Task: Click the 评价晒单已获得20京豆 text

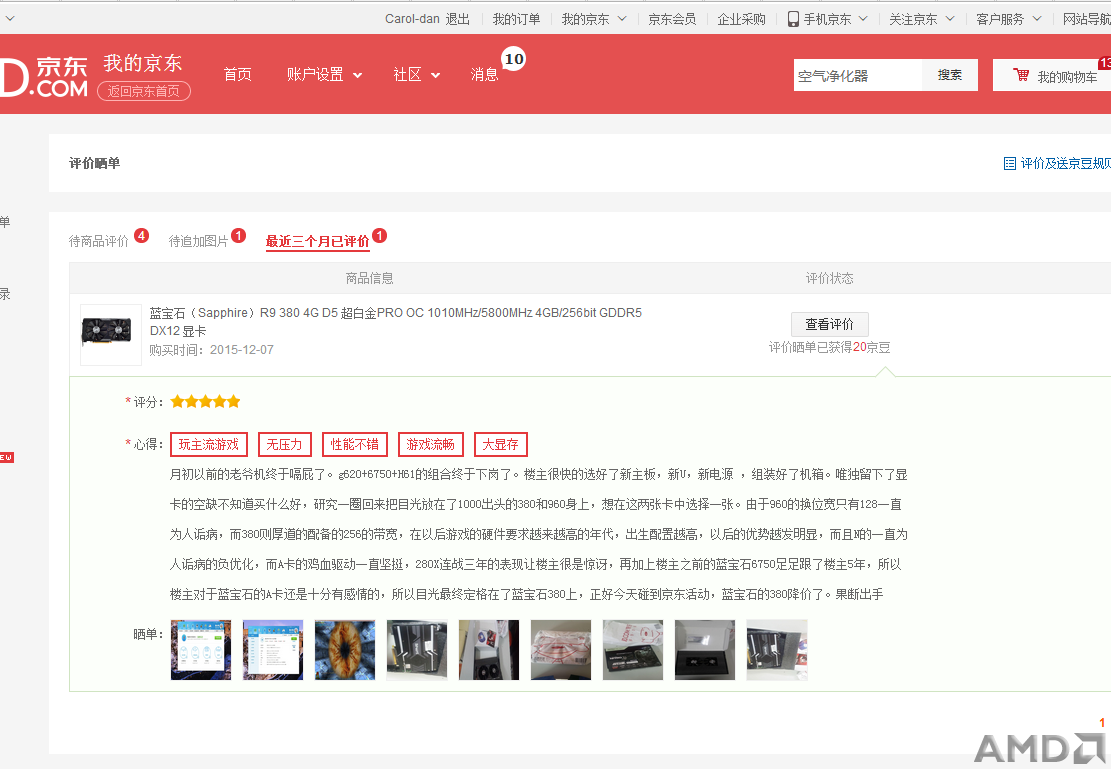Action: [830, 347]
